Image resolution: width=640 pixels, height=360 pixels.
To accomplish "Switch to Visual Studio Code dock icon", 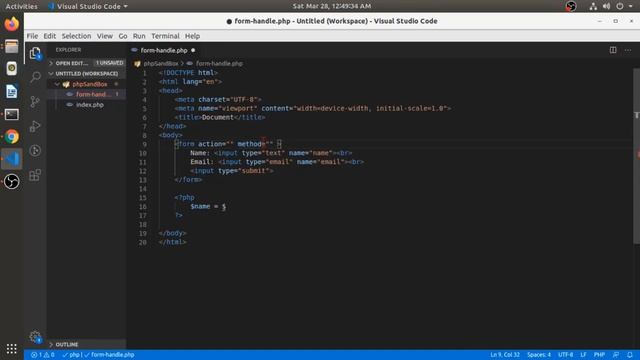I will pyautogui.click(x=11, y=159).
